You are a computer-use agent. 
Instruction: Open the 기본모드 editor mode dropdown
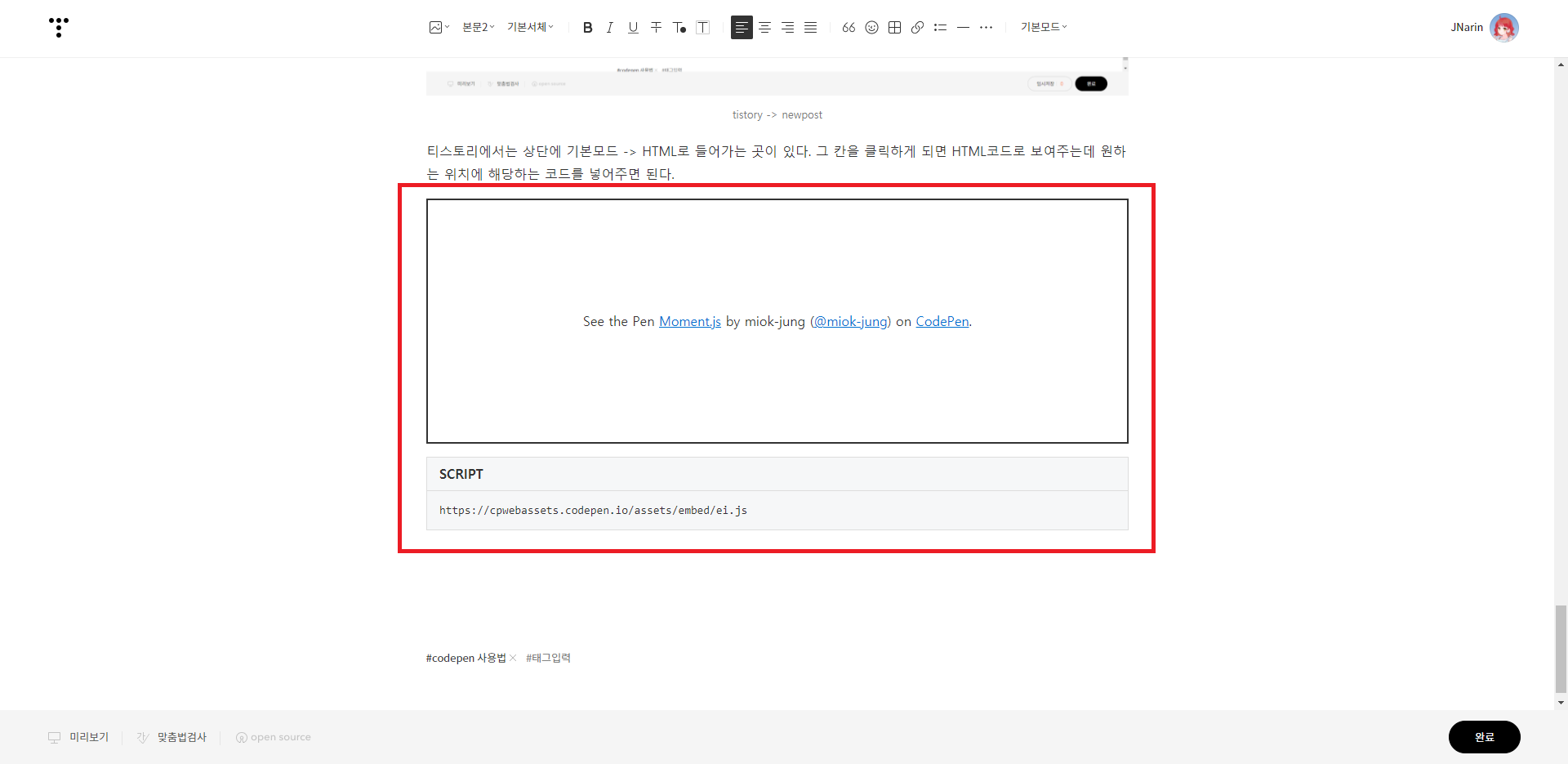tap(1044, 27)
